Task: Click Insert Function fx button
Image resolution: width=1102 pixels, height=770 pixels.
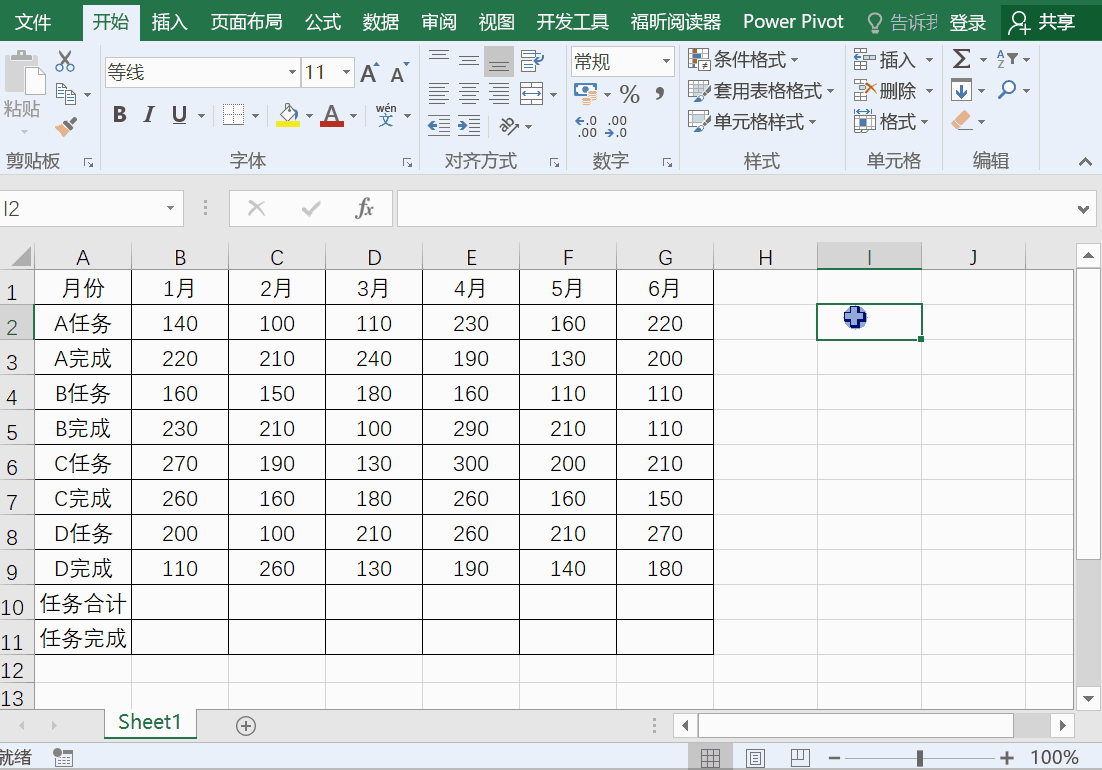Action: [365, 208]
